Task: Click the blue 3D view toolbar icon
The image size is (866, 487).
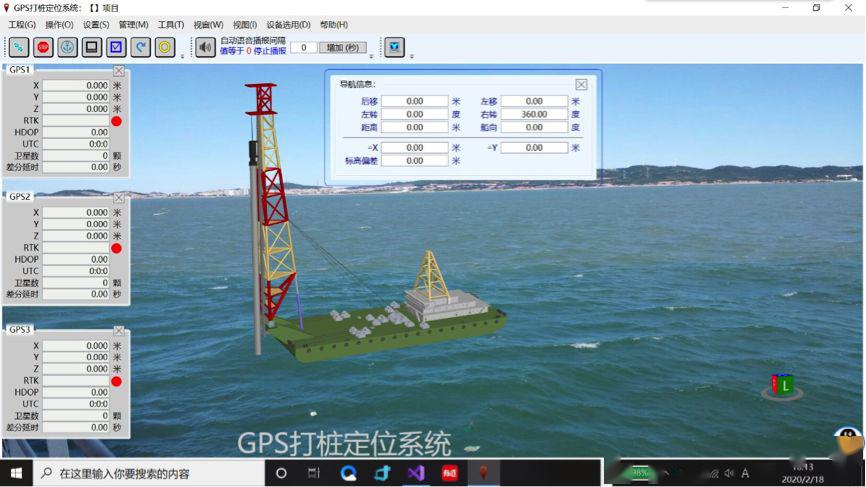Action: pyautogui.click(x=394, y=47)
